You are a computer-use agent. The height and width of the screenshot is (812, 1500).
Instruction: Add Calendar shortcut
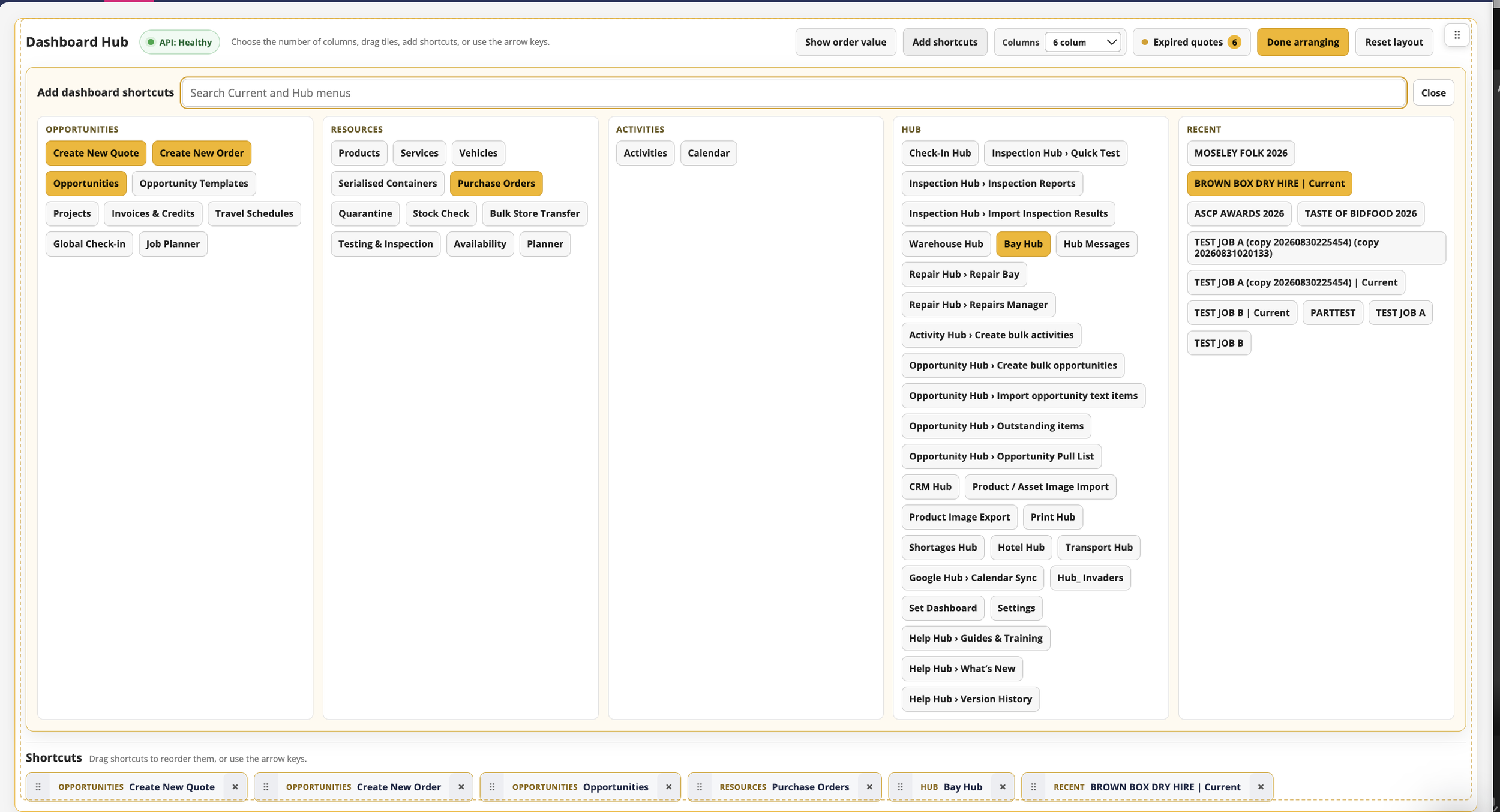coord(709,153)
